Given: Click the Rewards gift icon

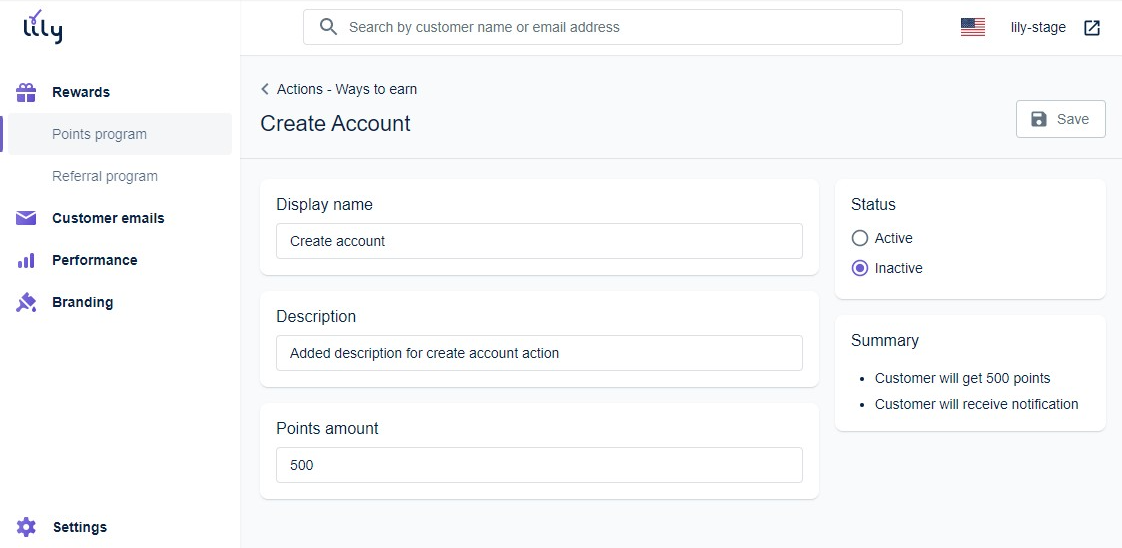Looking at the screenshot, I should coord(27,92).
